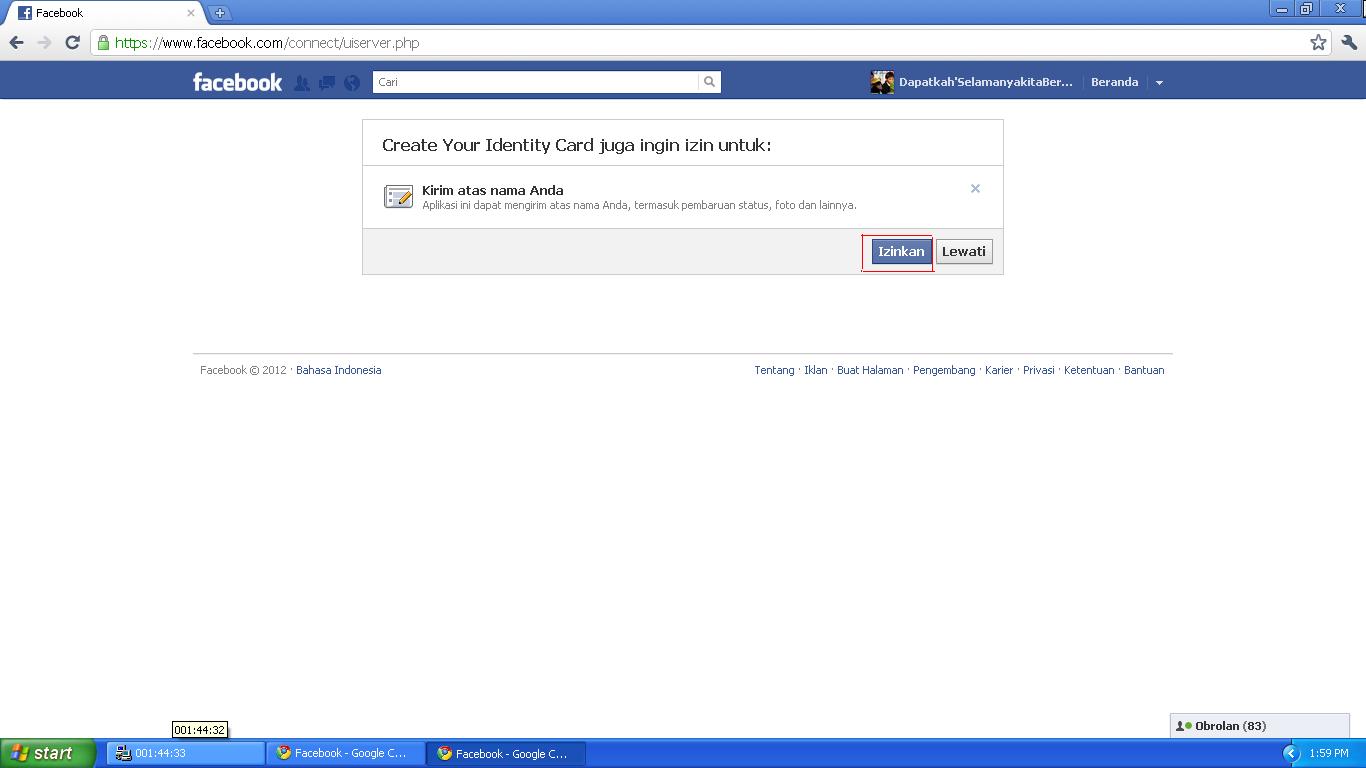Open Buat Halaman footer link

(870, 370)
